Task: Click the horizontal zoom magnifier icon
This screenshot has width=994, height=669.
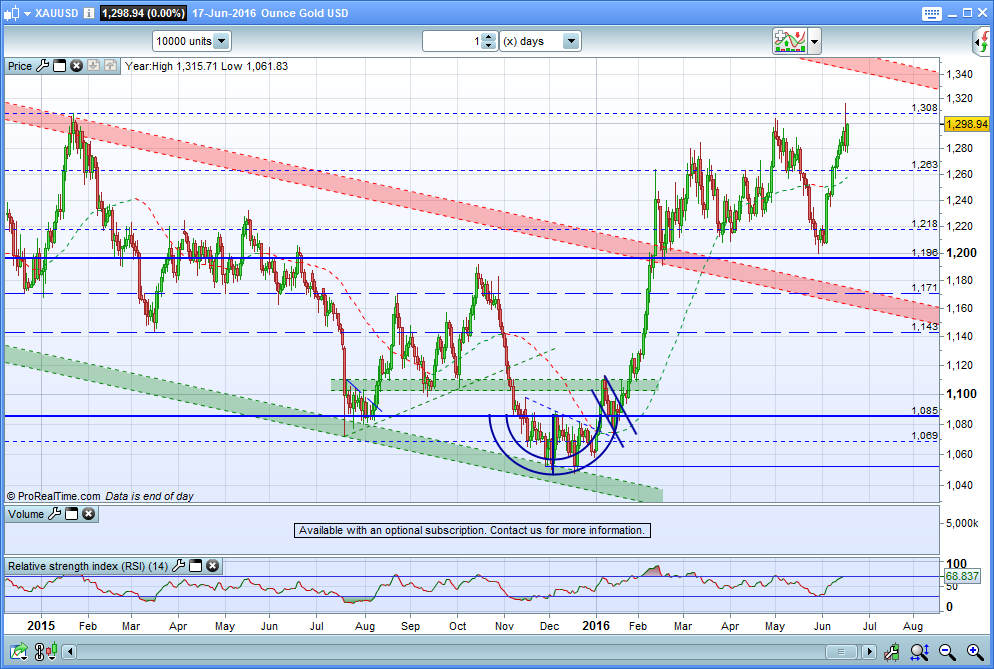Action: pyautogui.click(x=919, y=651)
